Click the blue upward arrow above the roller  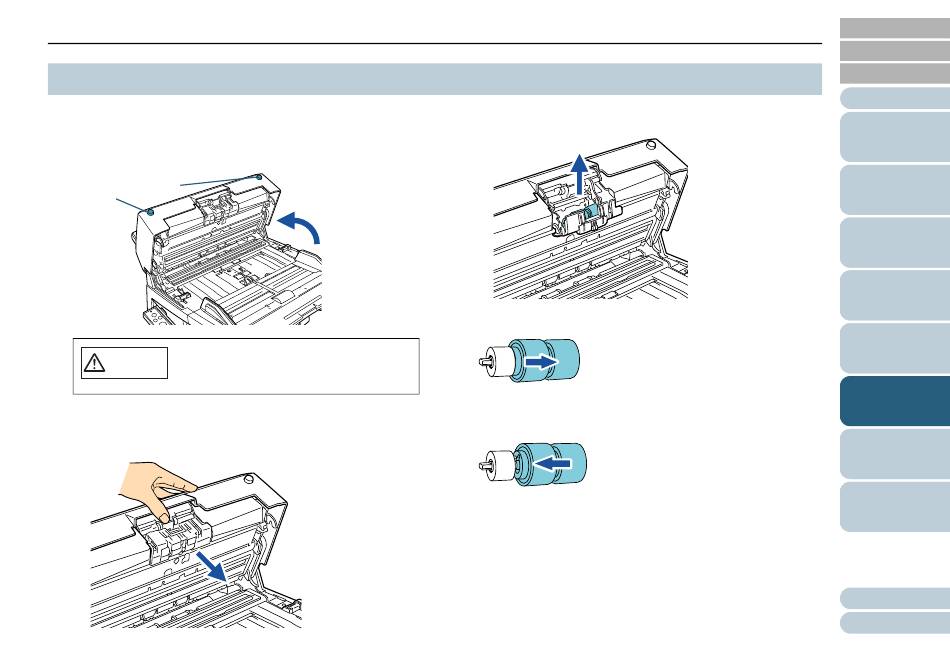580,174
